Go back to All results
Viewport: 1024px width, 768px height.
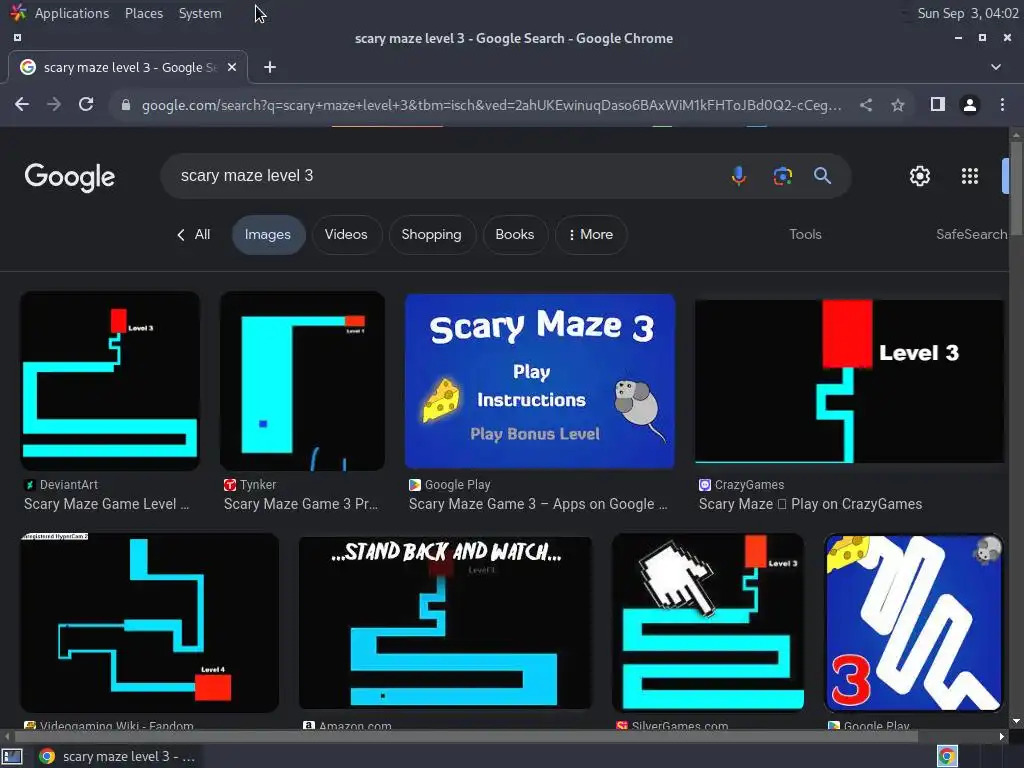tap(193, 234)
